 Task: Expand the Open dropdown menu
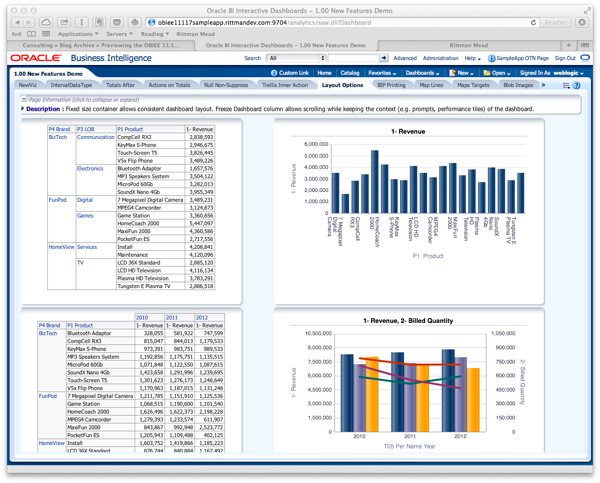[x=497, y=73]
